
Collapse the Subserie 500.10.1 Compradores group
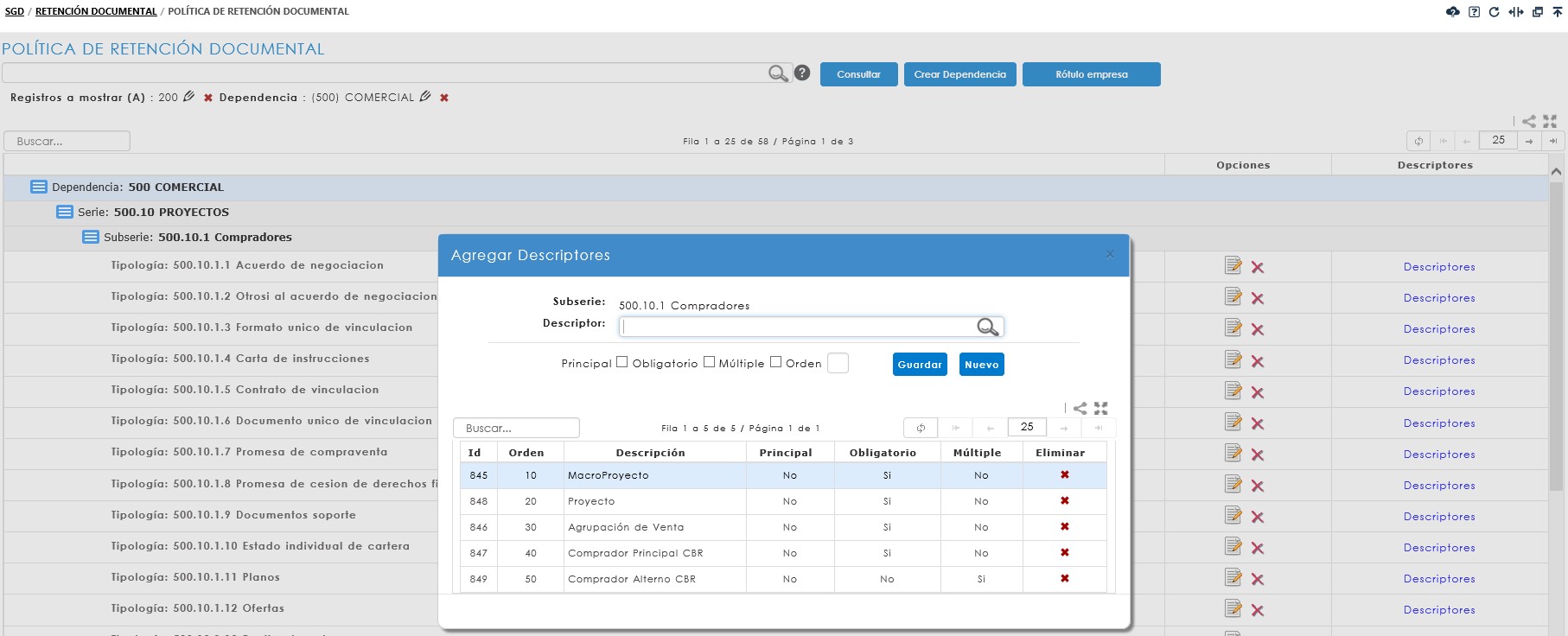pyautogui.click(x=91, y=237)
